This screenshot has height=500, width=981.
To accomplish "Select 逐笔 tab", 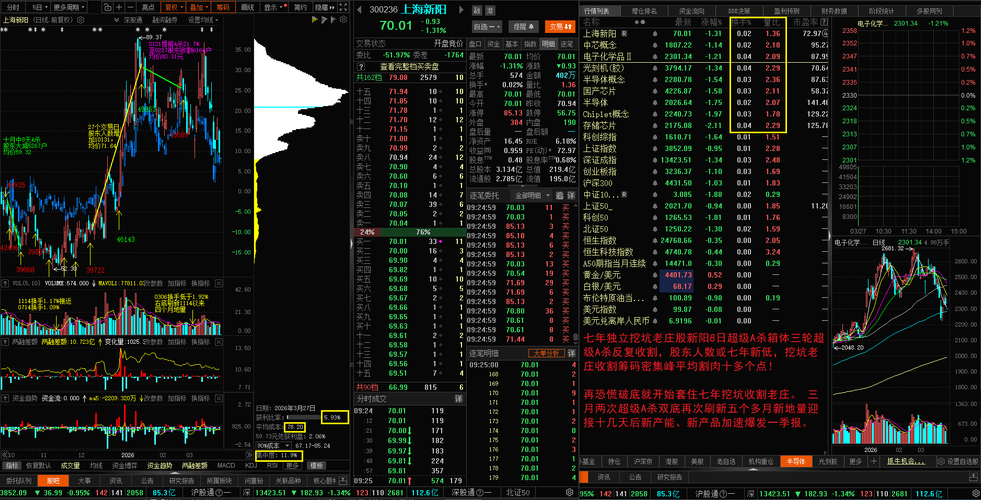I will point(566,44).
